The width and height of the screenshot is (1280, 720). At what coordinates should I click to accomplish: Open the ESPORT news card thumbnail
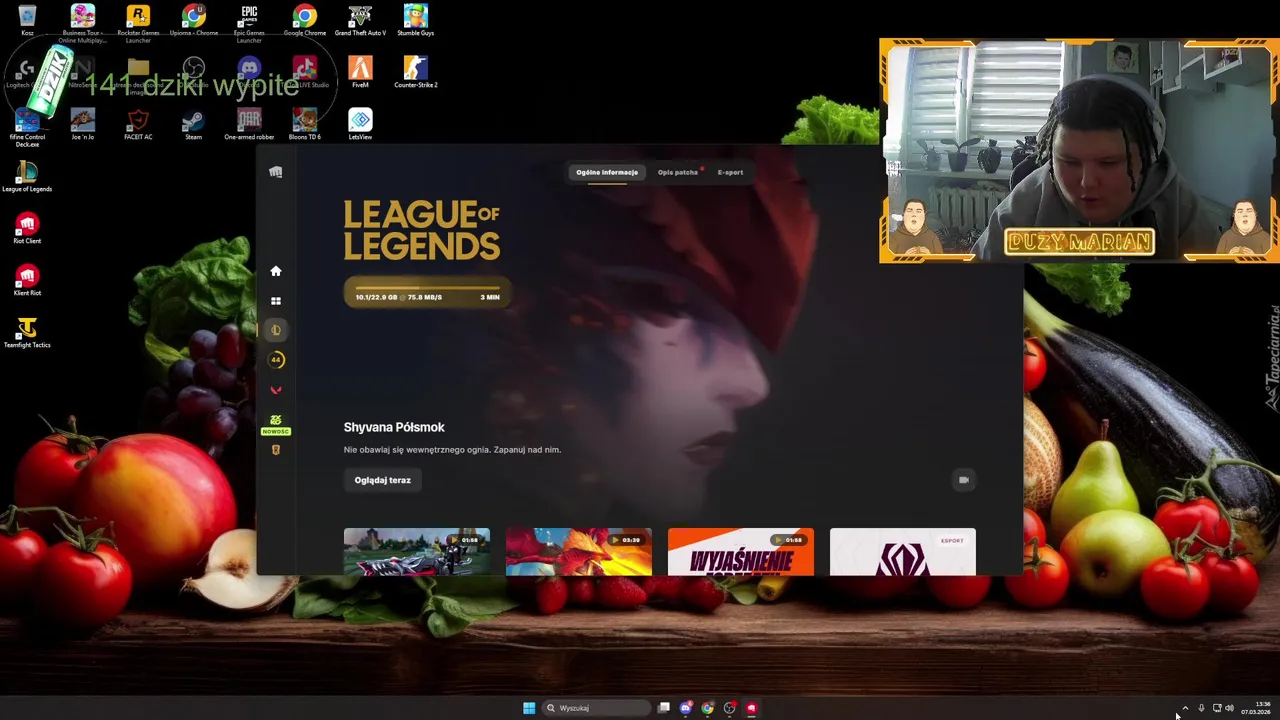[903, 552]
